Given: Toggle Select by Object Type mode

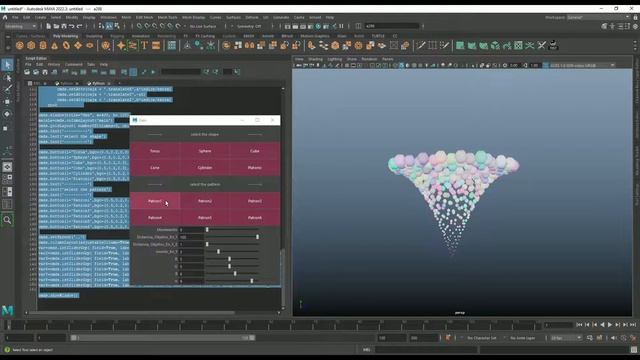Looking at the screenshot, I should pyautogui.click(x=109, y=26).
